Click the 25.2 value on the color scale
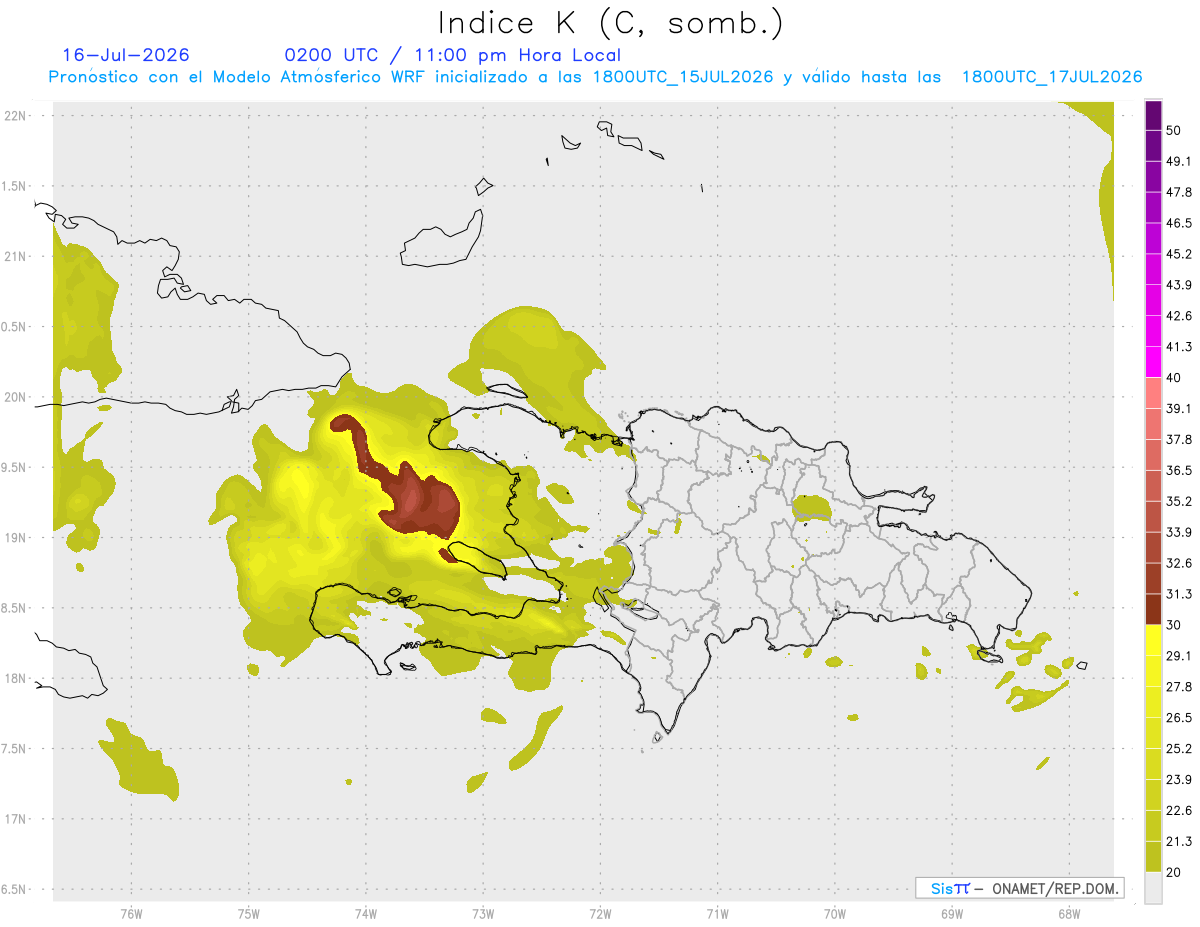The width and height of the screenshot is (1200, 927). pyautogui.click(x=1178, y=748)
